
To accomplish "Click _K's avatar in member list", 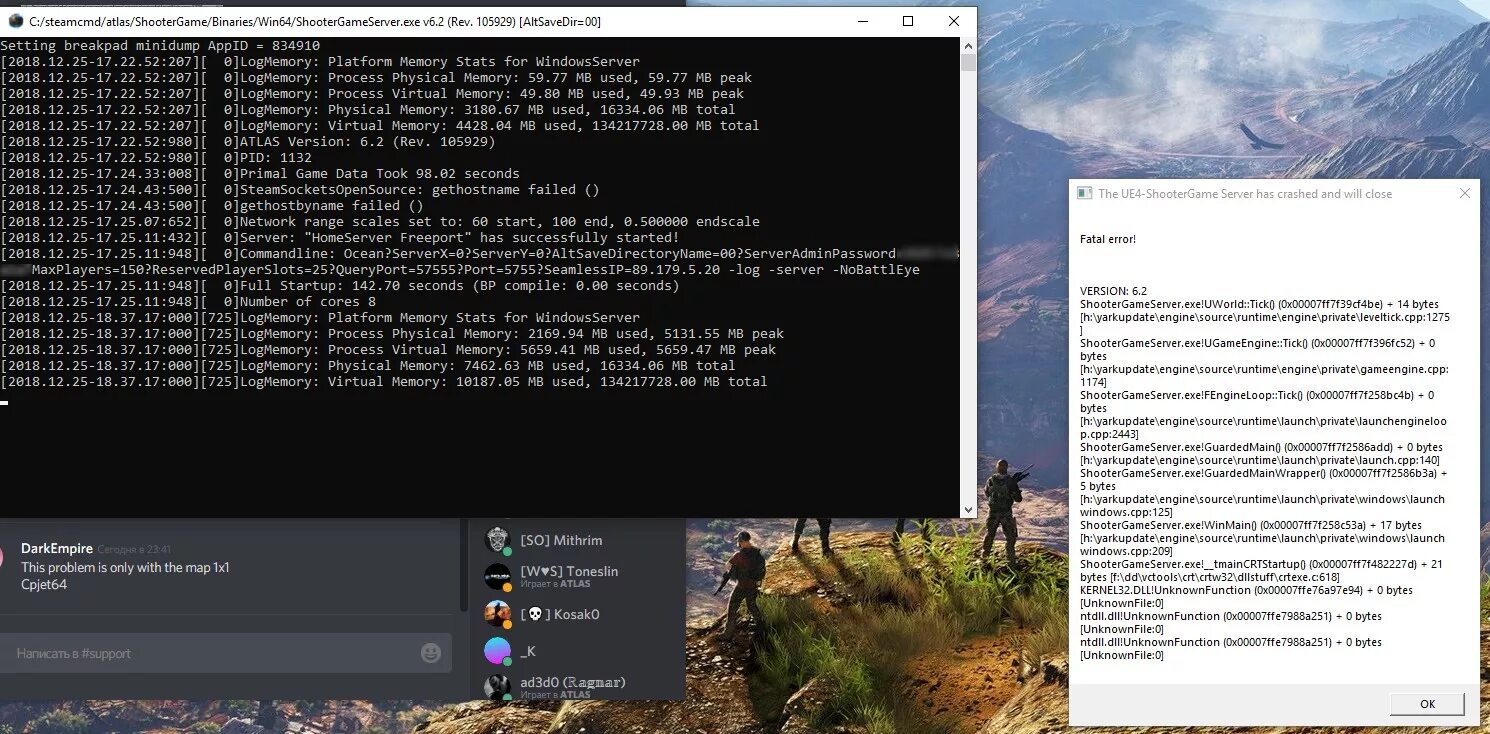I will 497,651.
